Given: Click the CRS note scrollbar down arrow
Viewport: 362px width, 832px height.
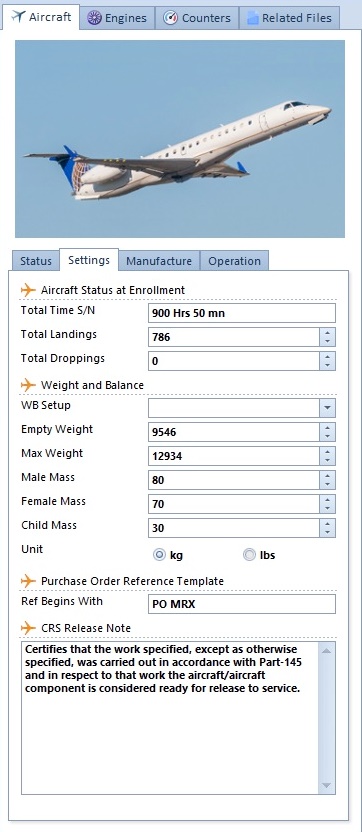Looking at the screenshot, I should [327, 785].
